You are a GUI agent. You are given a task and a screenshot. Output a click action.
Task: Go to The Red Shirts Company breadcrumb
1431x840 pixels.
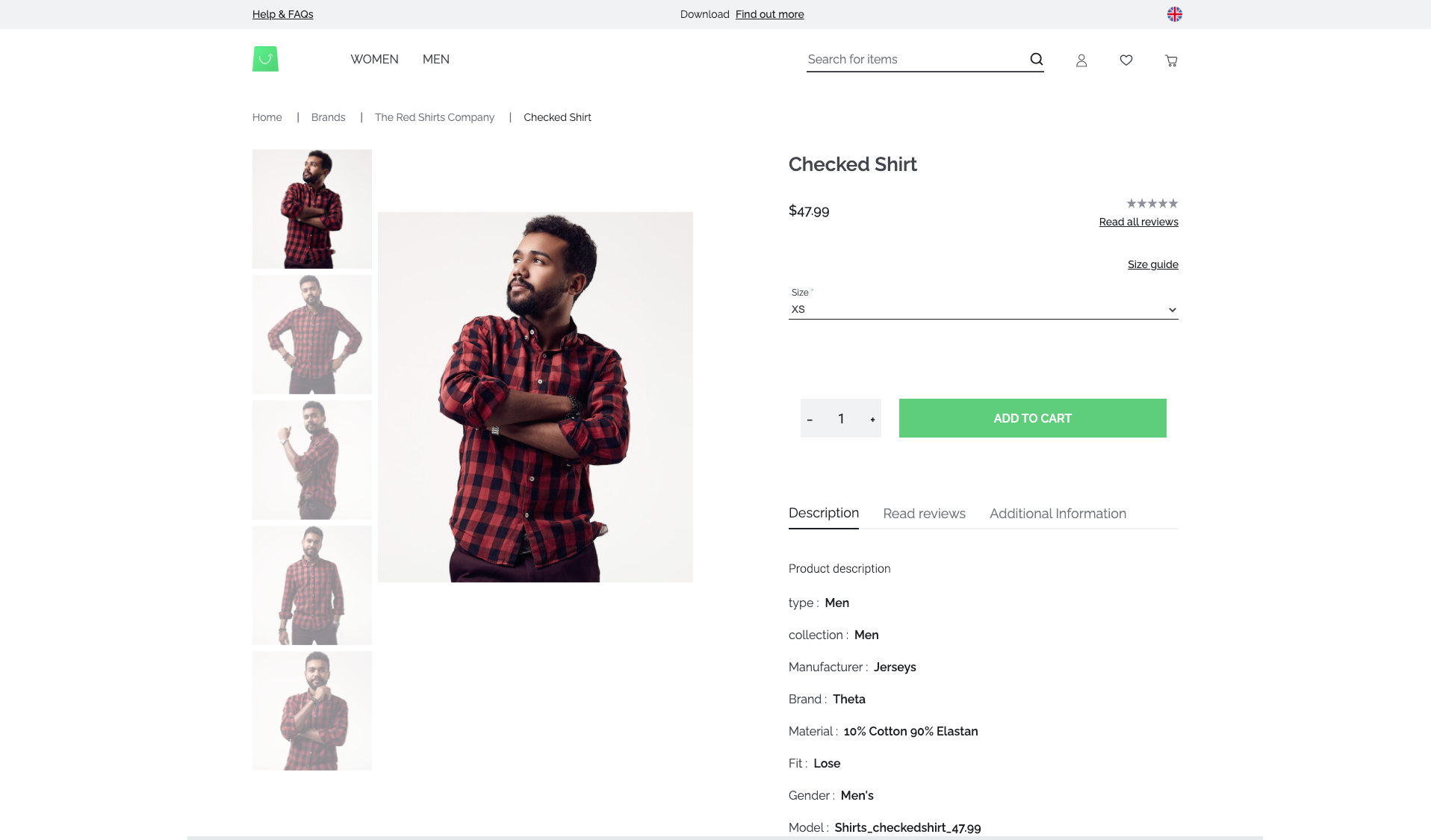point(435,117)
